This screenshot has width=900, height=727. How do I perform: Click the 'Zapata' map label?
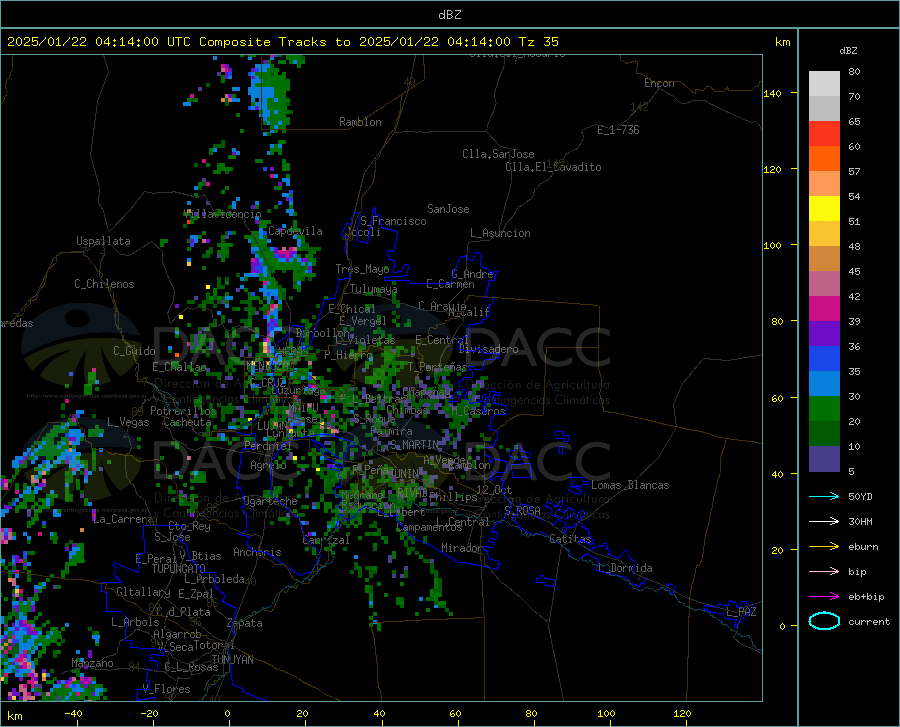tap(245, 623)
